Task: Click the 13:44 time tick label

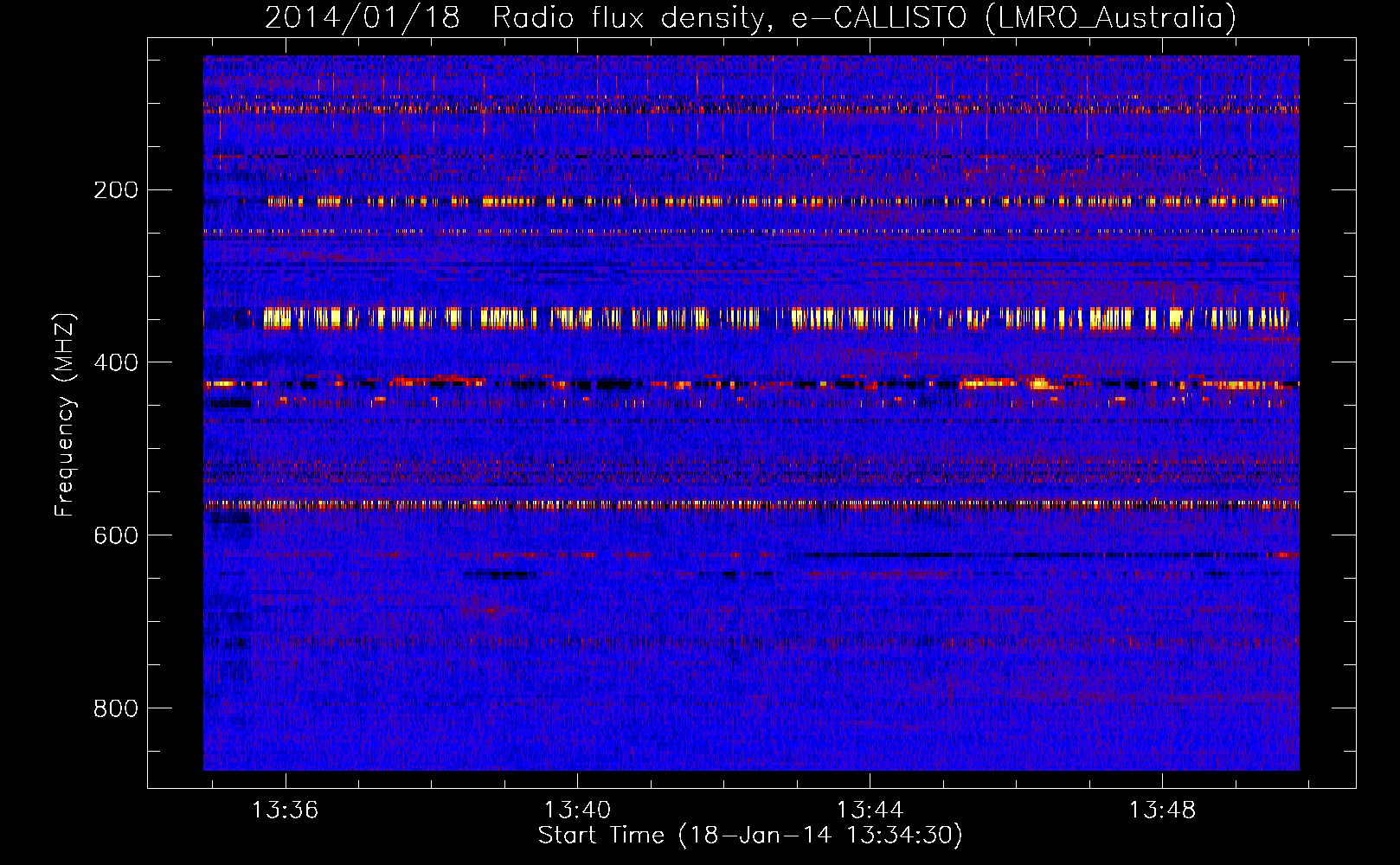Action: pyautogui.click(x=870, y=811)
